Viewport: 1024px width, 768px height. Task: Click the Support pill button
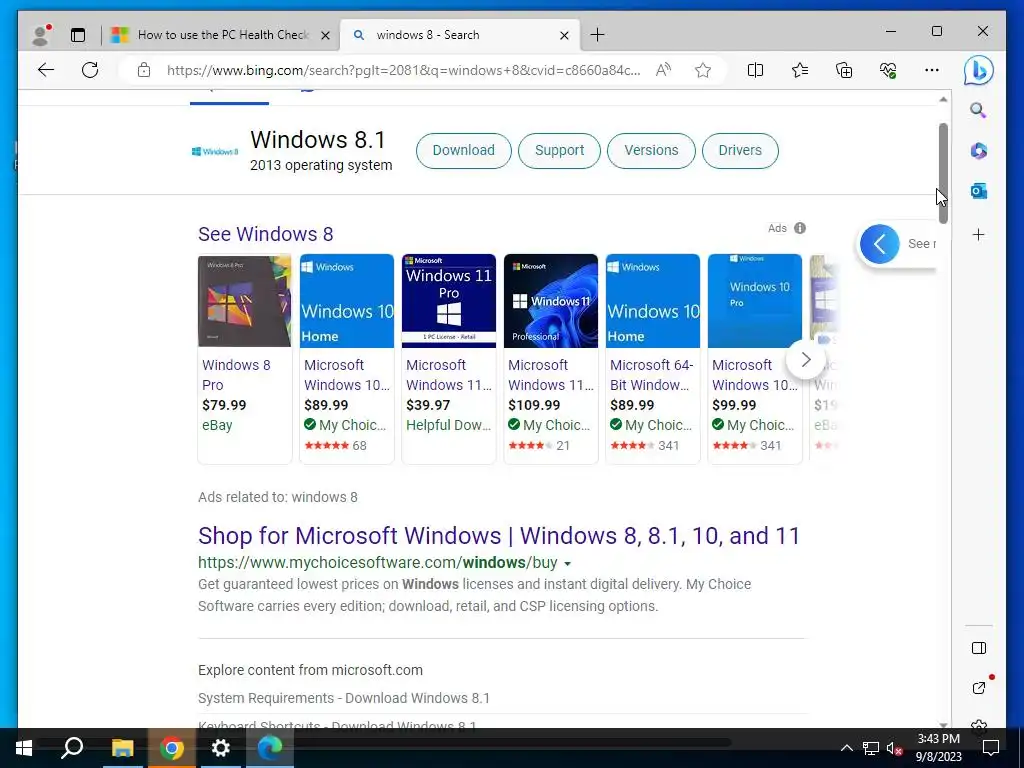click(559, 150)
